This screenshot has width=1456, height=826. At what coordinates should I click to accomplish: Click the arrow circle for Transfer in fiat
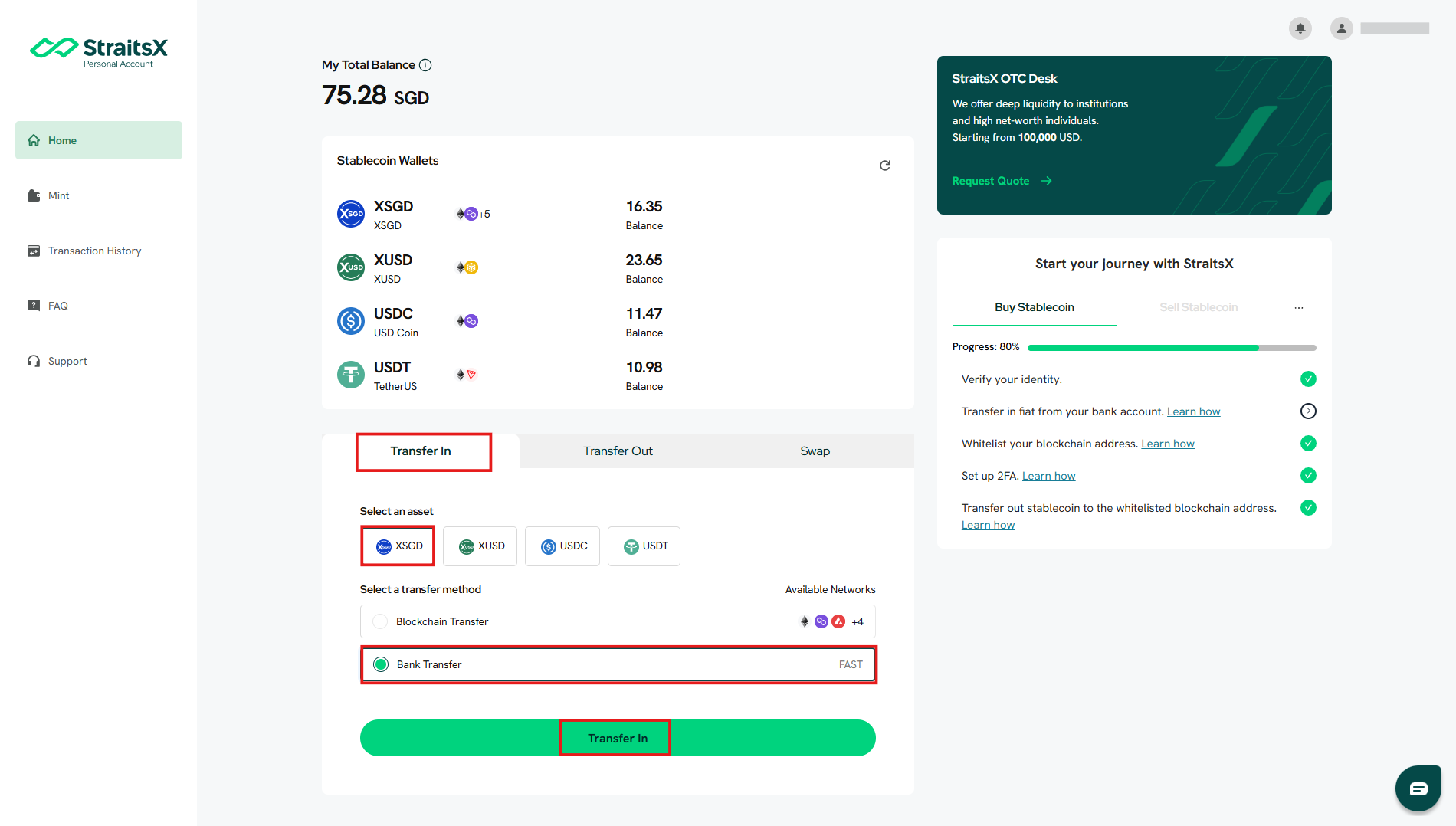click(1308, 411)
